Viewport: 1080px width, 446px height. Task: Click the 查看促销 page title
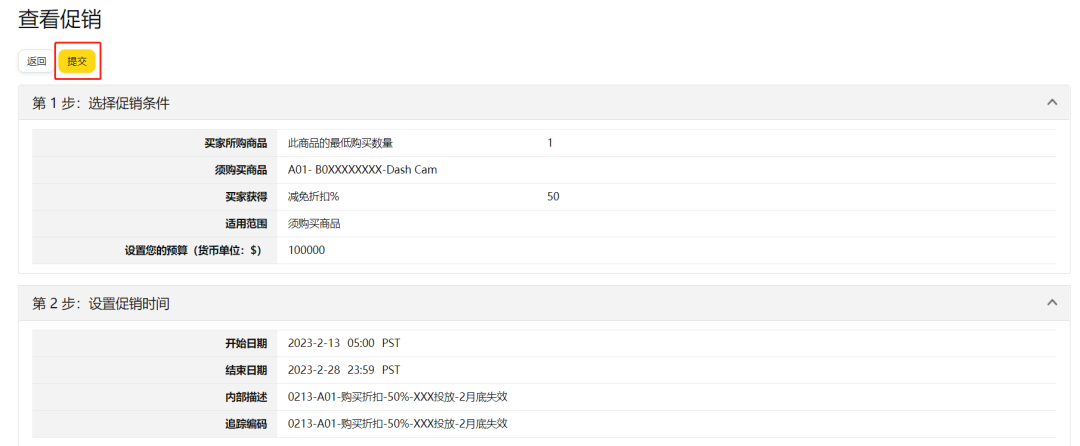60,19
